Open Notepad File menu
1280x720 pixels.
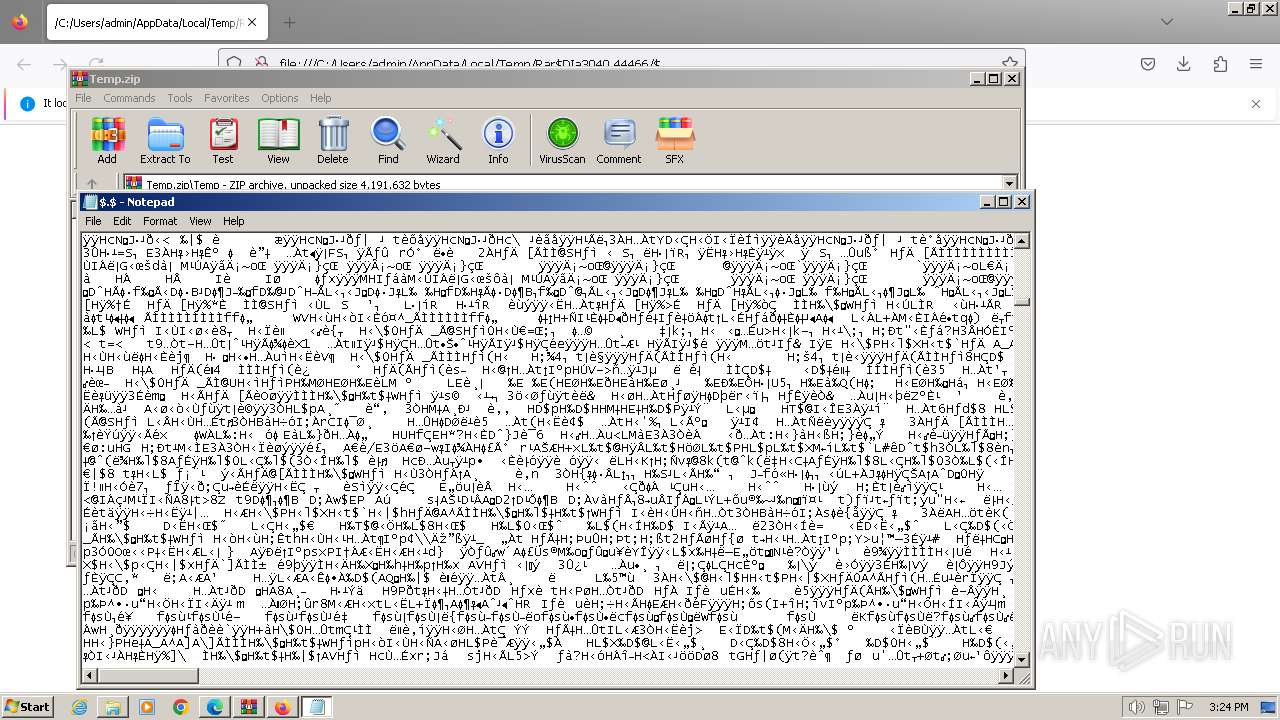93,221
